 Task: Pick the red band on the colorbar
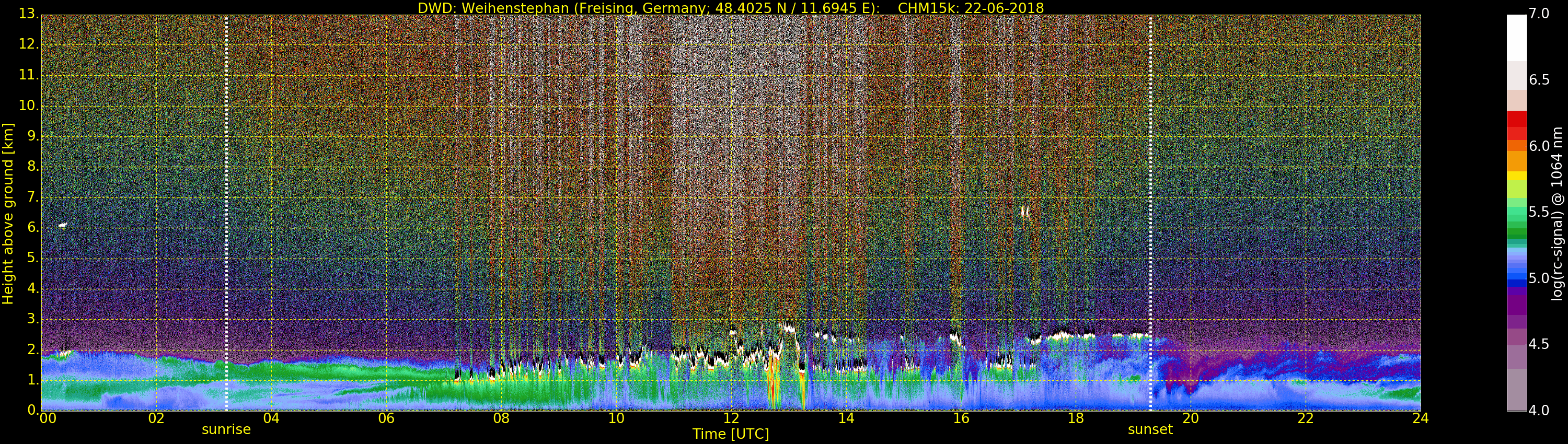coord(1516,125)
